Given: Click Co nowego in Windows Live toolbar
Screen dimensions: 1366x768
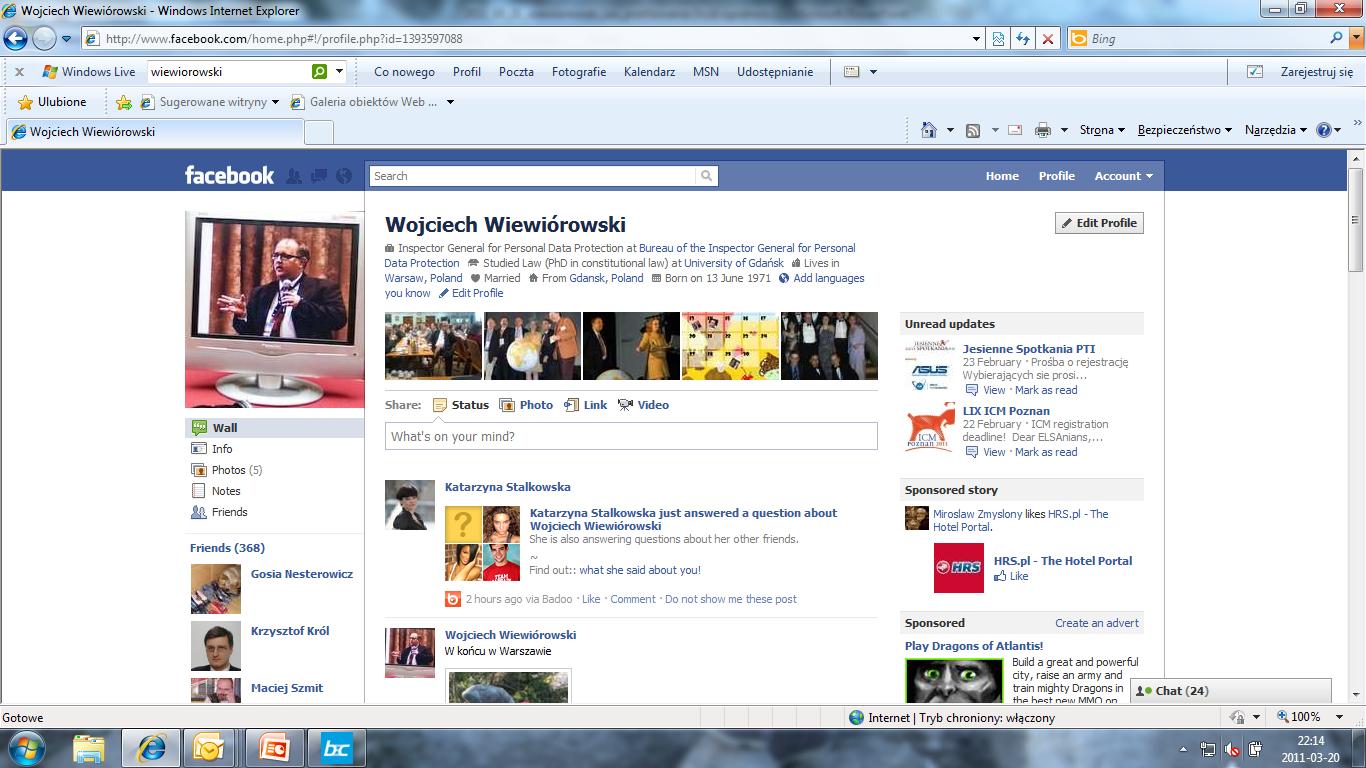Looking at the screenshot, I should coord(404,72).
